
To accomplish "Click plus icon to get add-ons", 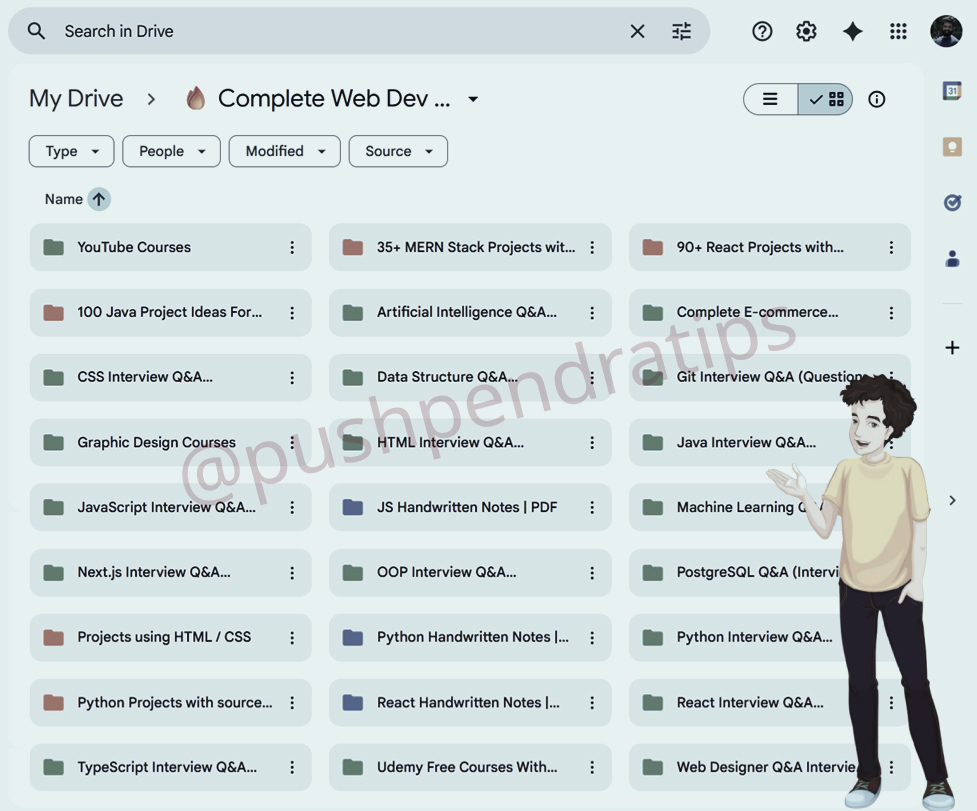I will (952, 348).
